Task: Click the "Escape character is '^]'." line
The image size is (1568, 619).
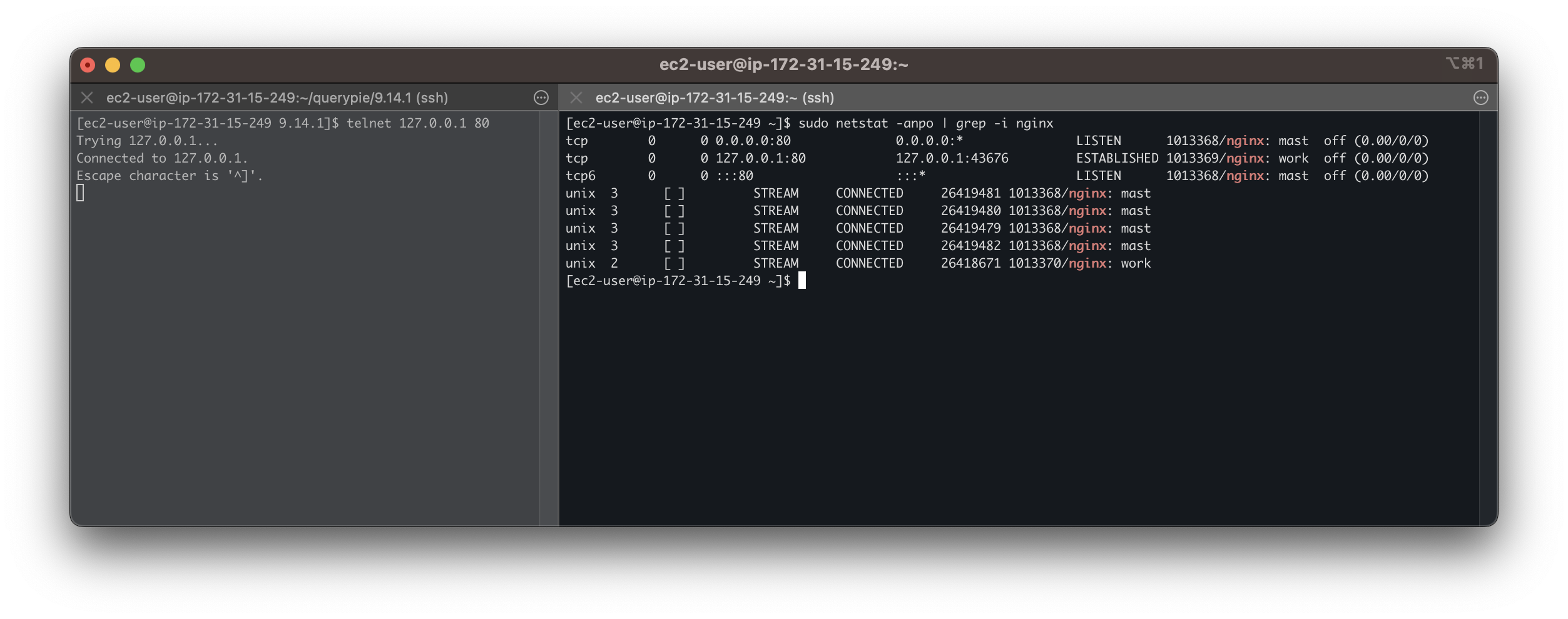Action: [x=170, y=176]
